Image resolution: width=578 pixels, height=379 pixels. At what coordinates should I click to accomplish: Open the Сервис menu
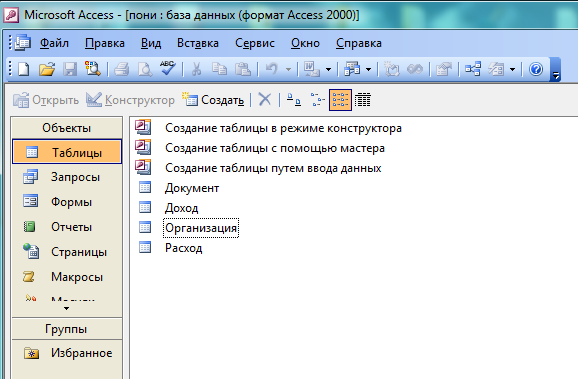(255, 43)
